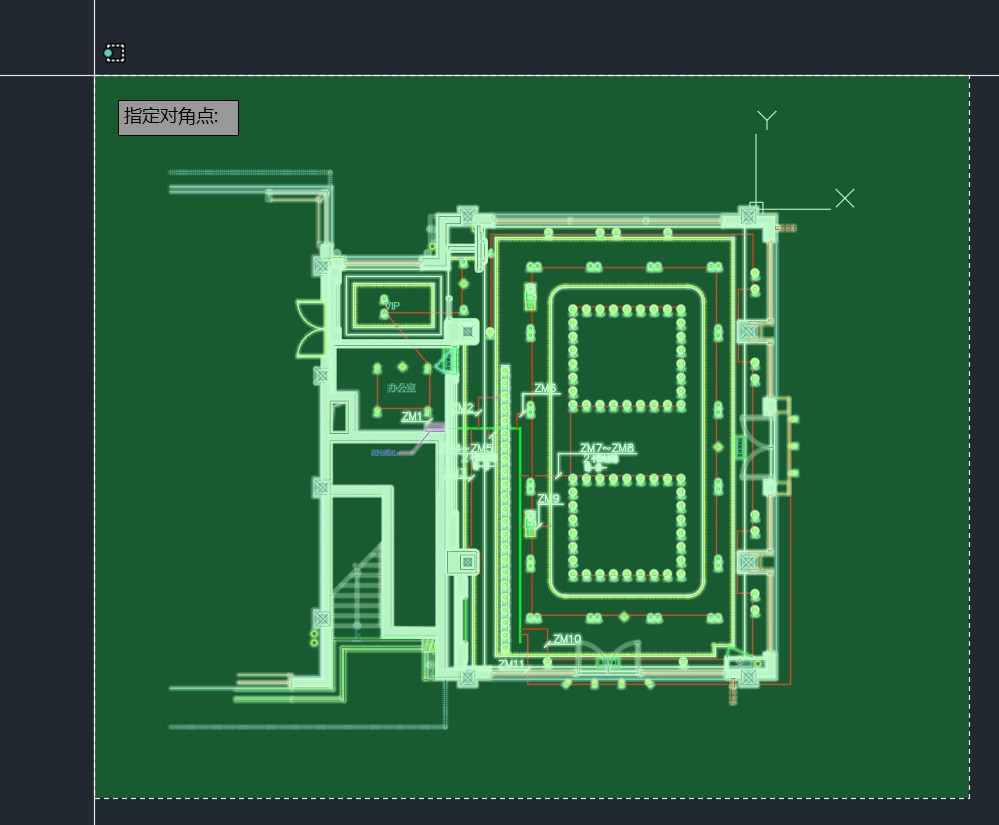Pick the purple distribution box near ZM1
The height and width of the screenshot is (825, 999).
coord(434,427)
